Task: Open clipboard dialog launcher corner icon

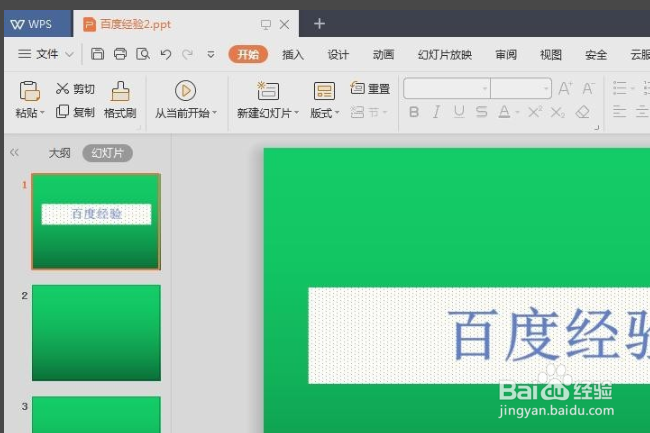Action: tap(138, 128)
